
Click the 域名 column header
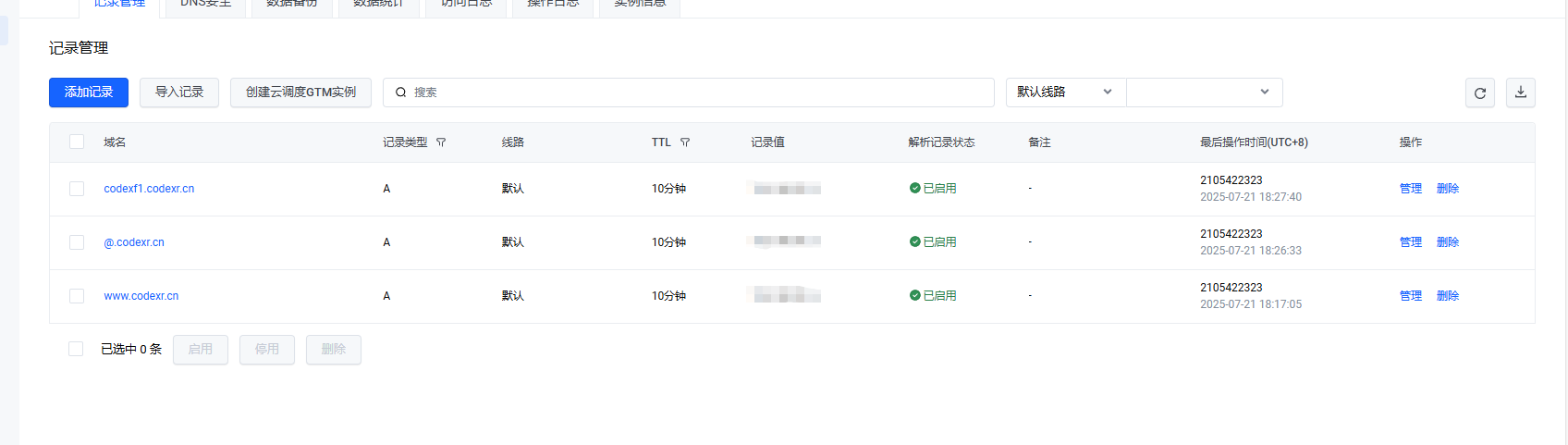(115, 142)
